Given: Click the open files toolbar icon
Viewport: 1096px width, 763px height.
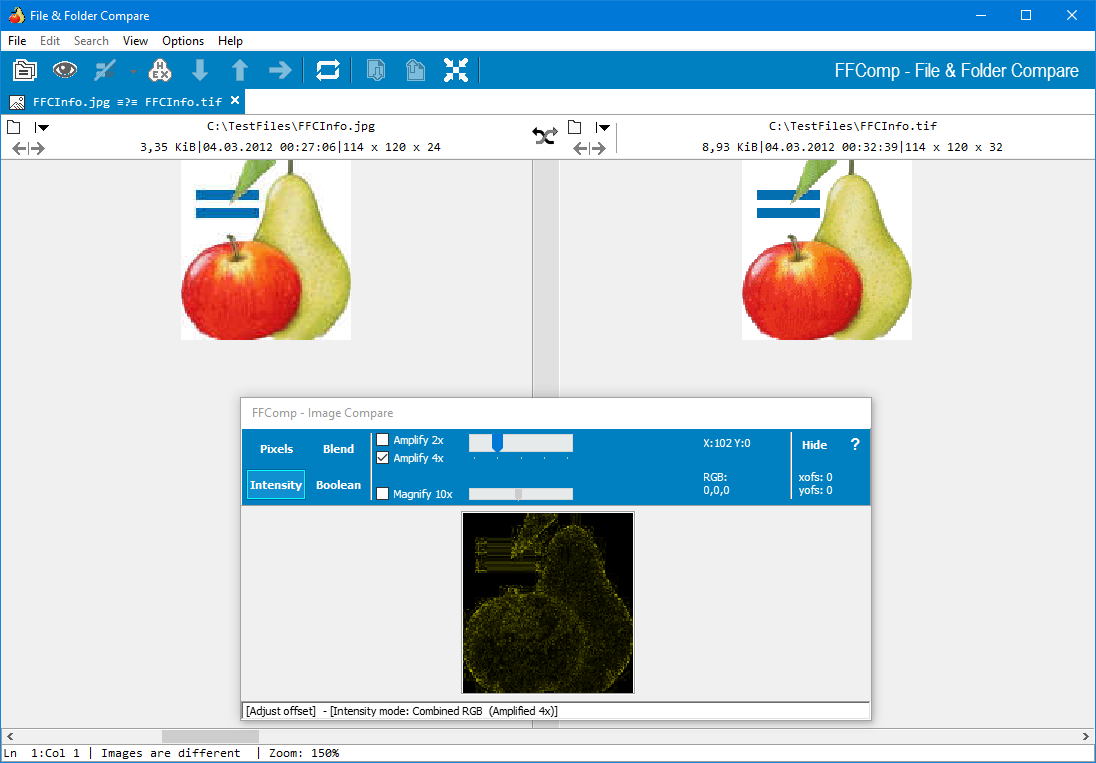Looking at the screenshot, I should tap(25, 70).
